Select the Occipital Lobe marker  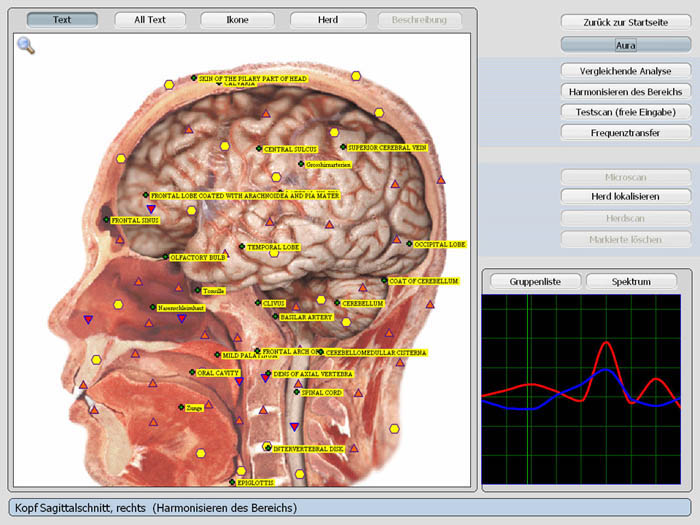point(410,243)
